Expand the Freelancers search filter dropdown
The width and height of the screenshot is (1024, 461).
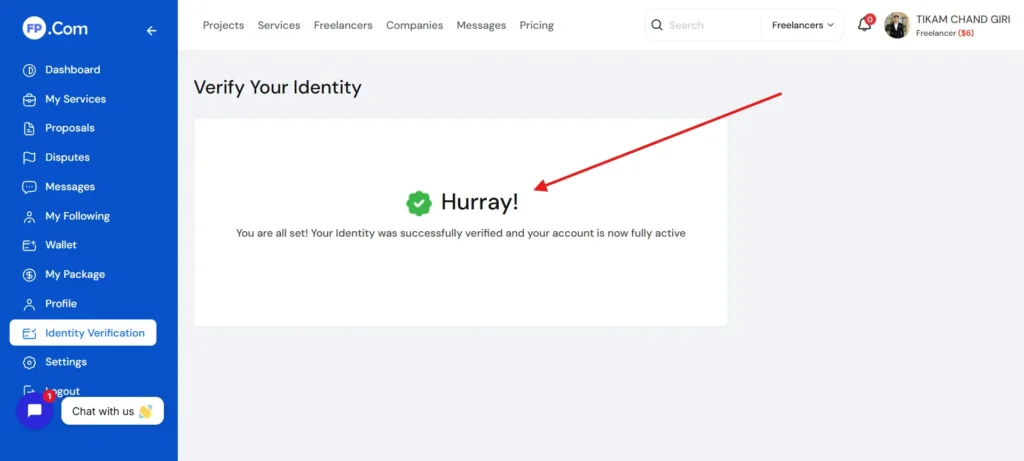point(802,25)
